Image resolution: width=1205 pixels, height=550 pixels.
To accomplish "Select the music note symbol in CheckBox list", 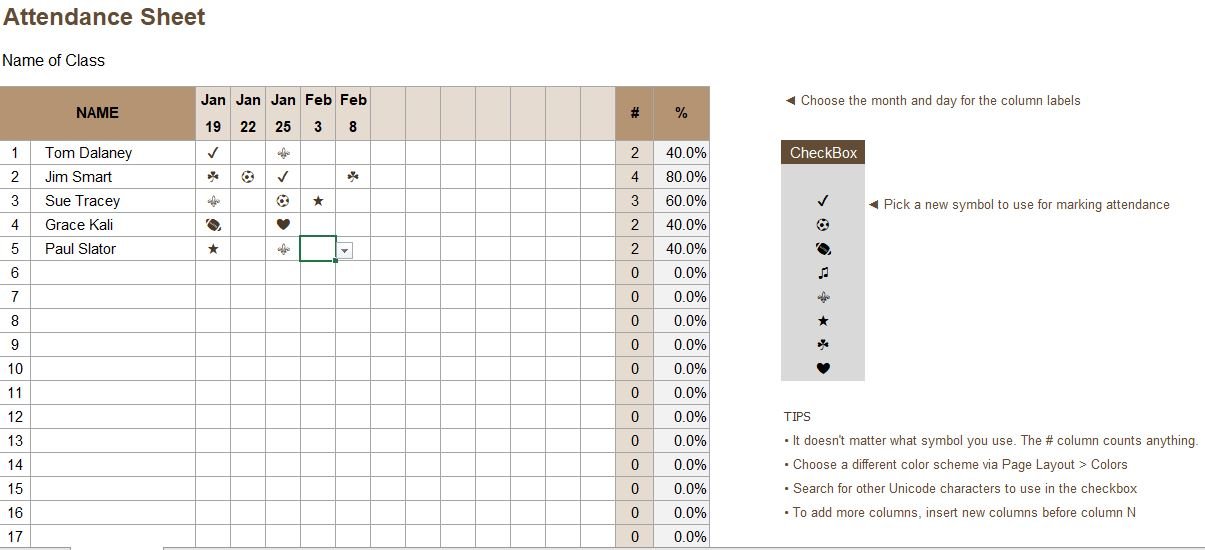I will pos(823,273).
